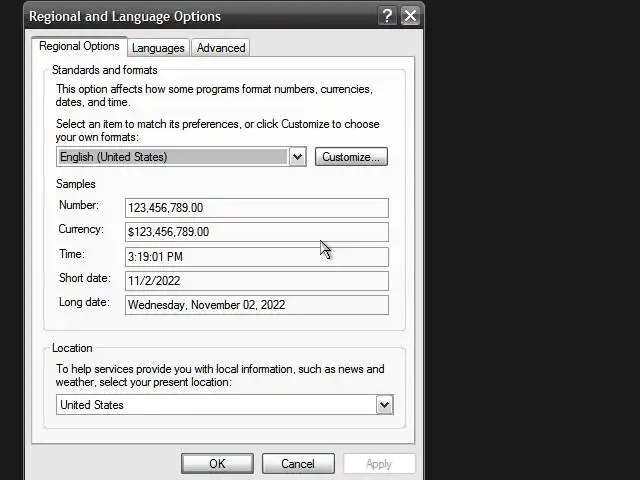
Task: Click the Currency sample field $123,456,789.00
Action: pyautogui.click(x=257, y=232)
